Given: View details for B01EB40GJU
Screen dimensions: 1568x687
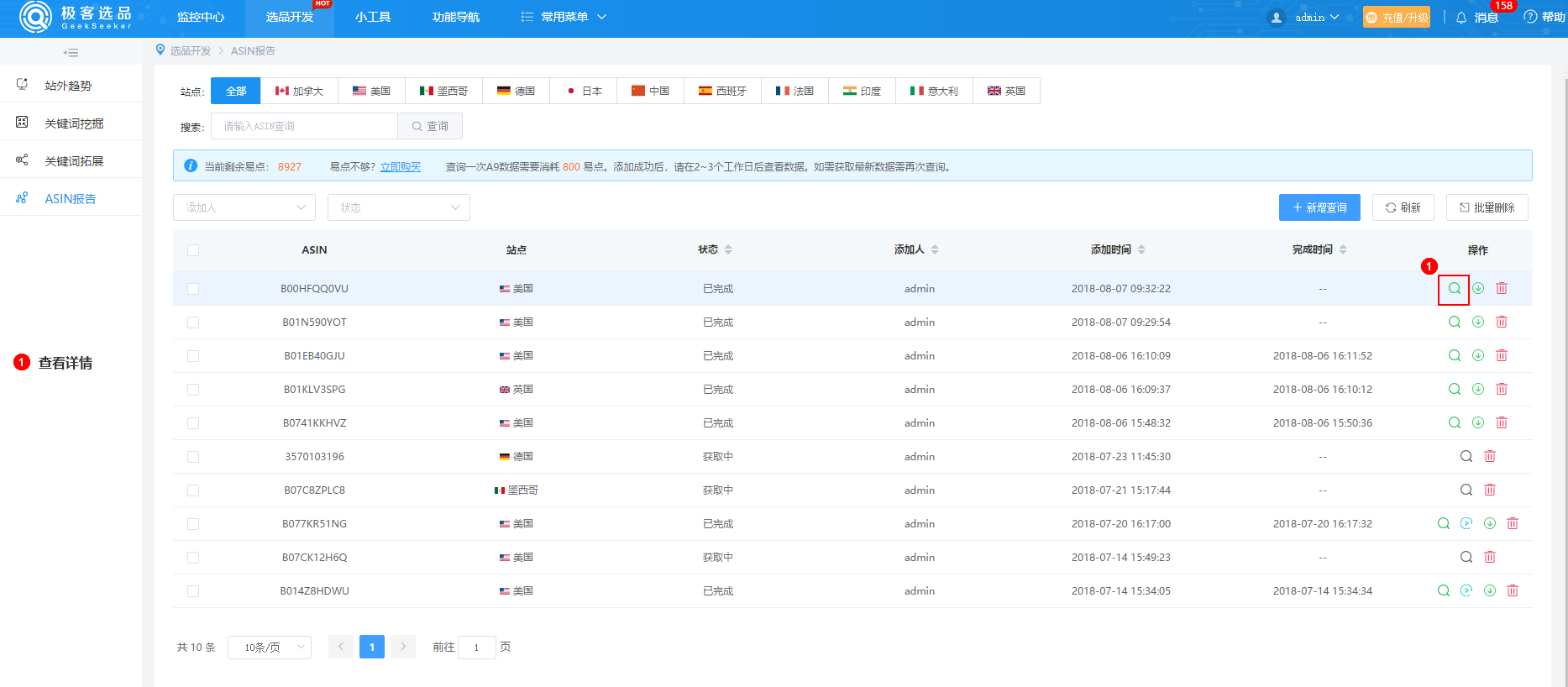Looking at the screenshot, I should (x=1455, y=355).
